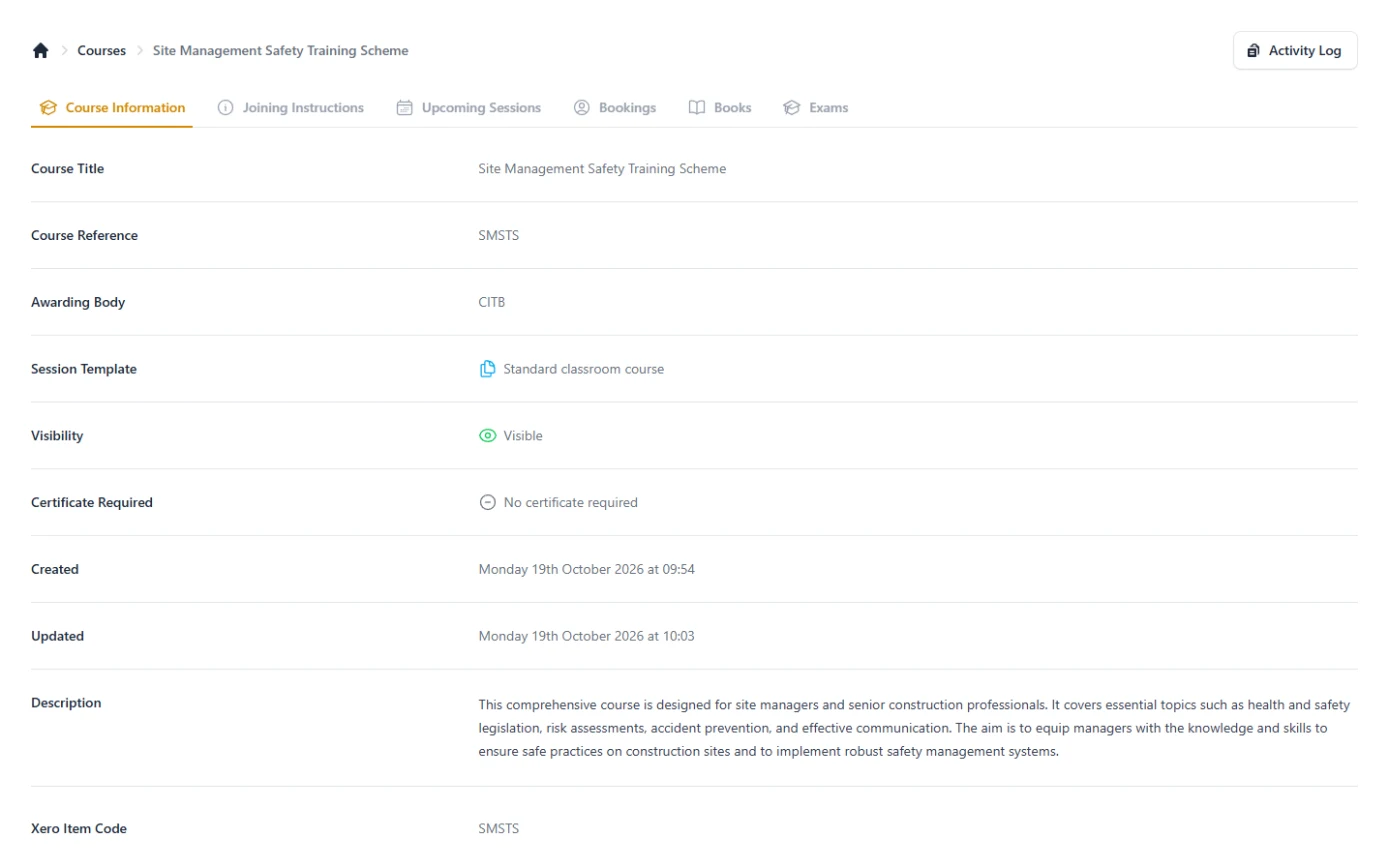Click the Awarding Body value CITB
Viewport: 1389px width, 868px height.
[492, 302]
